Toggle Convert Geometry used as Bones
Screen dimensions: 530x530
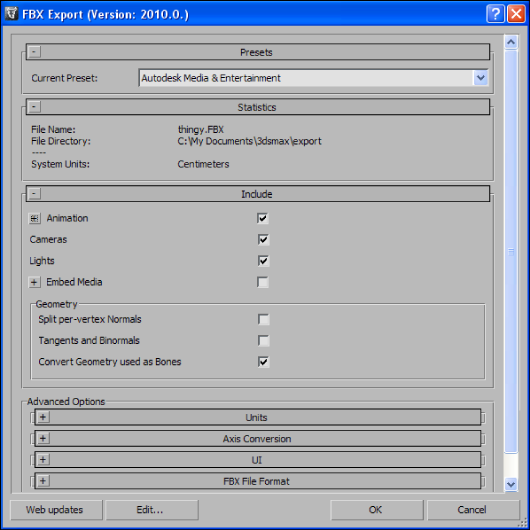pyautogui.click(x=263, y=362)
